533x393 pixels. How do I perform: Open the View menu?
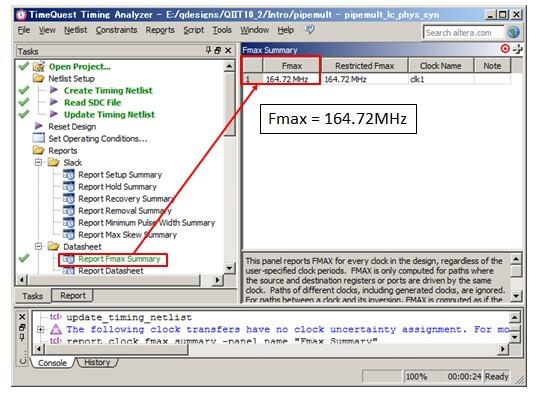[x=47, y=30]
